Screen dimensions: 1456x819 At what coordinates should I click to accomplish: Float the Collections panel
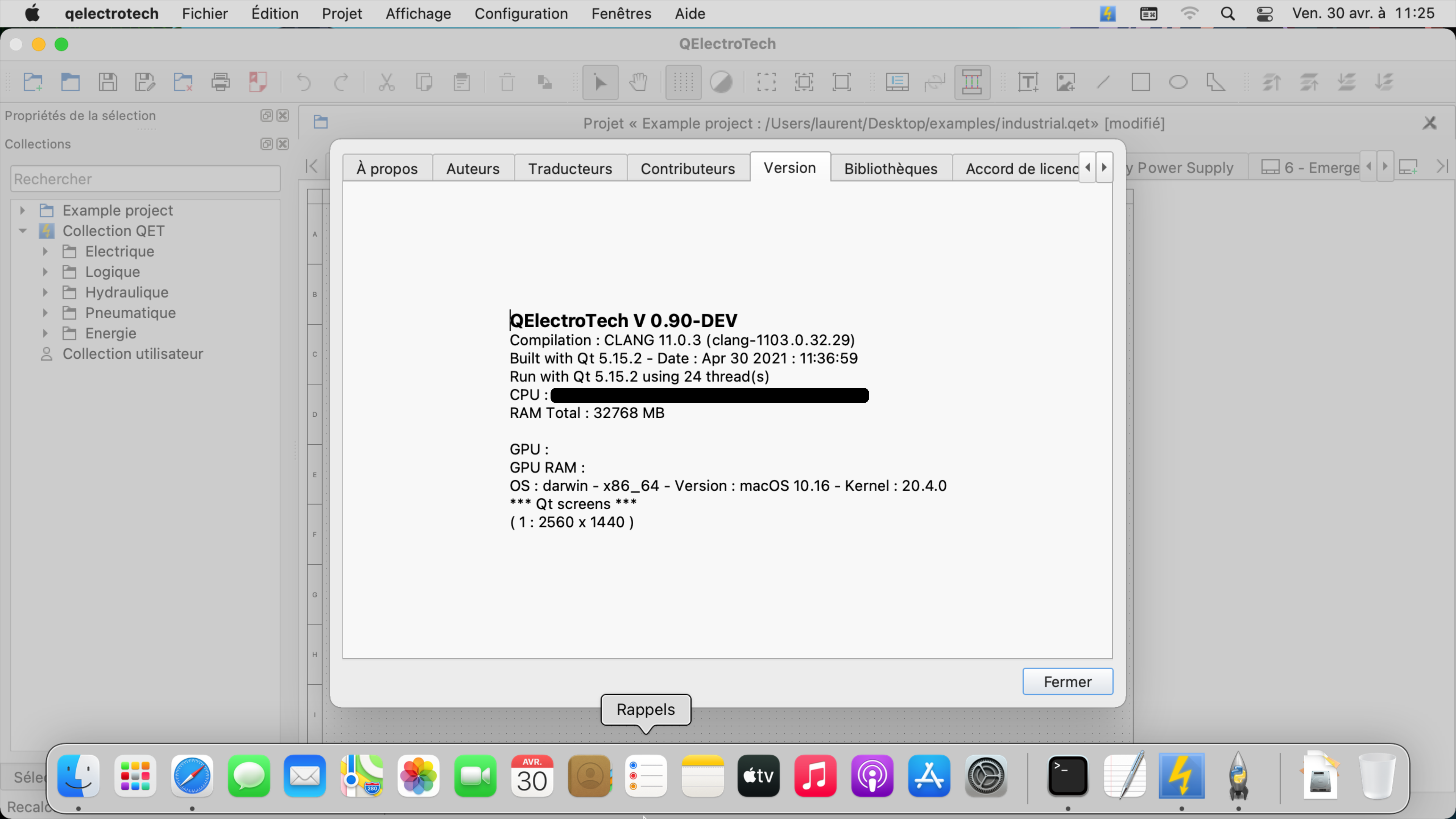click(x=266, y=144)
